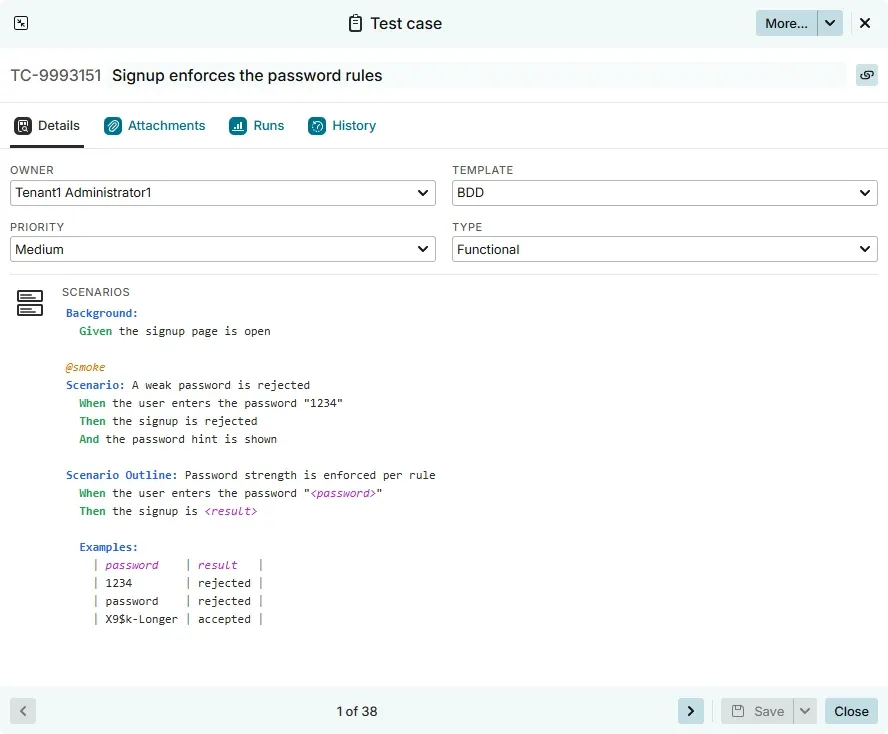Click the floppy disk icon on Save
Image resolution: width=888 pixels, height=734 pixels.
coord(738,711)
